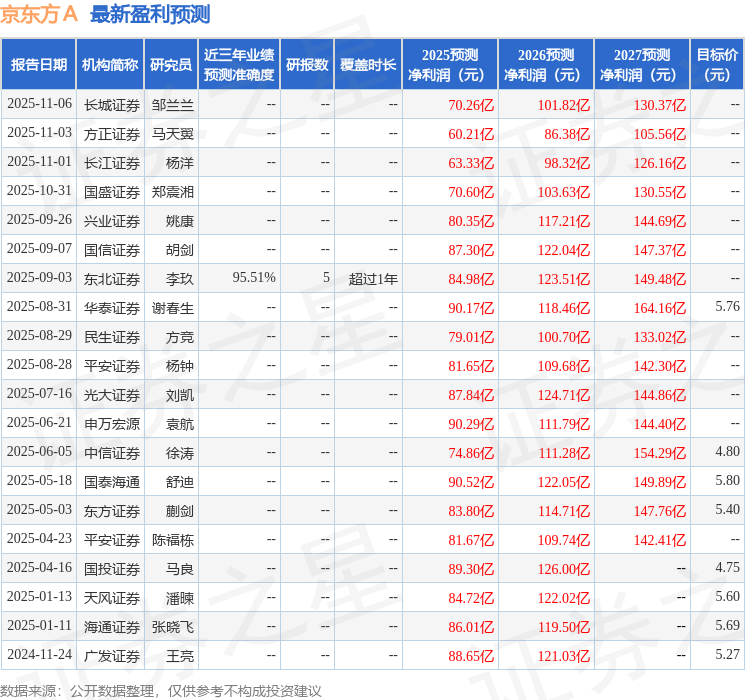The width and height of the screenshot is (745, 700).
Task: Select the 报告日期 column header
Action: point(39,64)
